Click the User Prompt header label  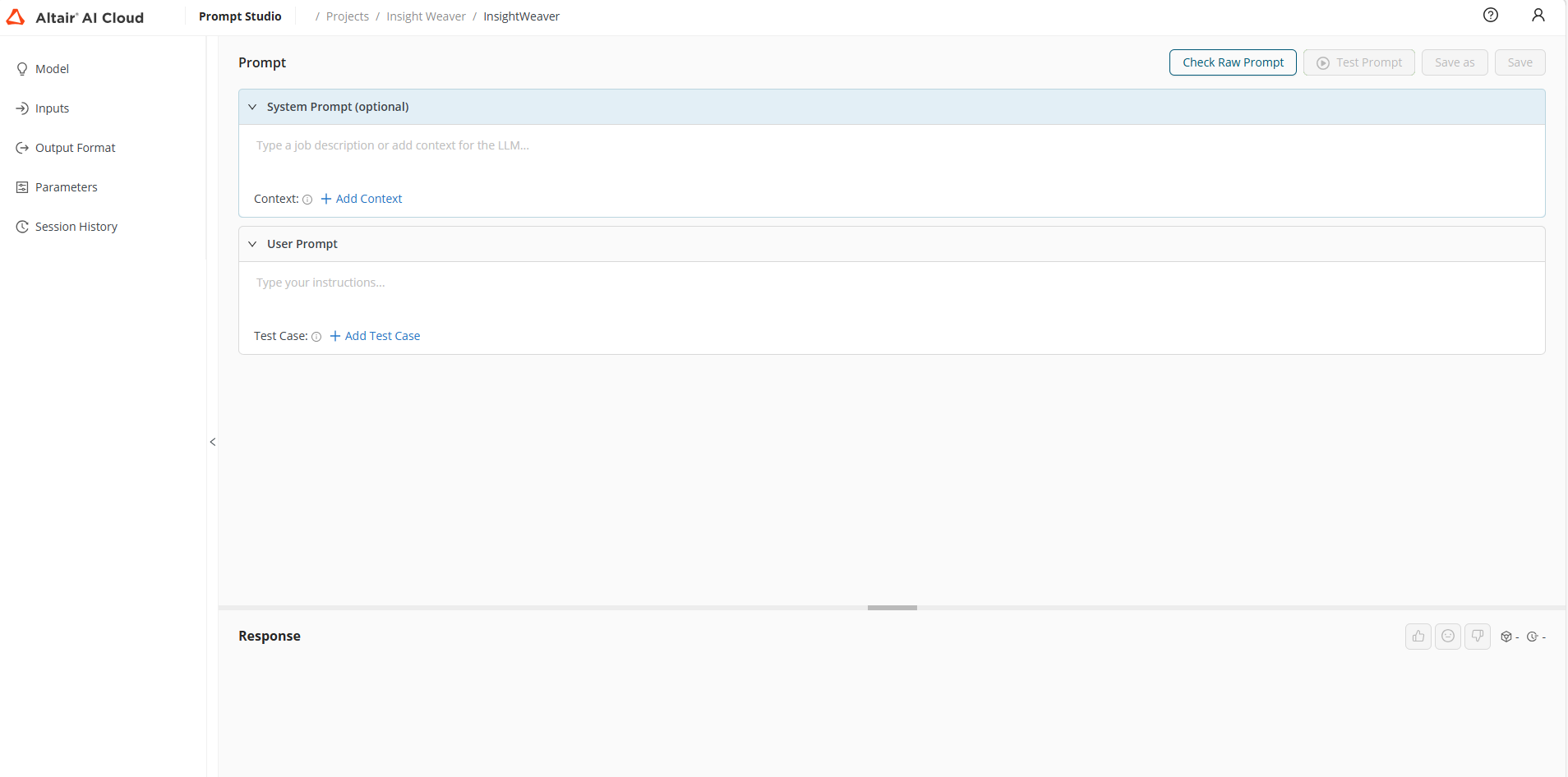tap(302, 244)
